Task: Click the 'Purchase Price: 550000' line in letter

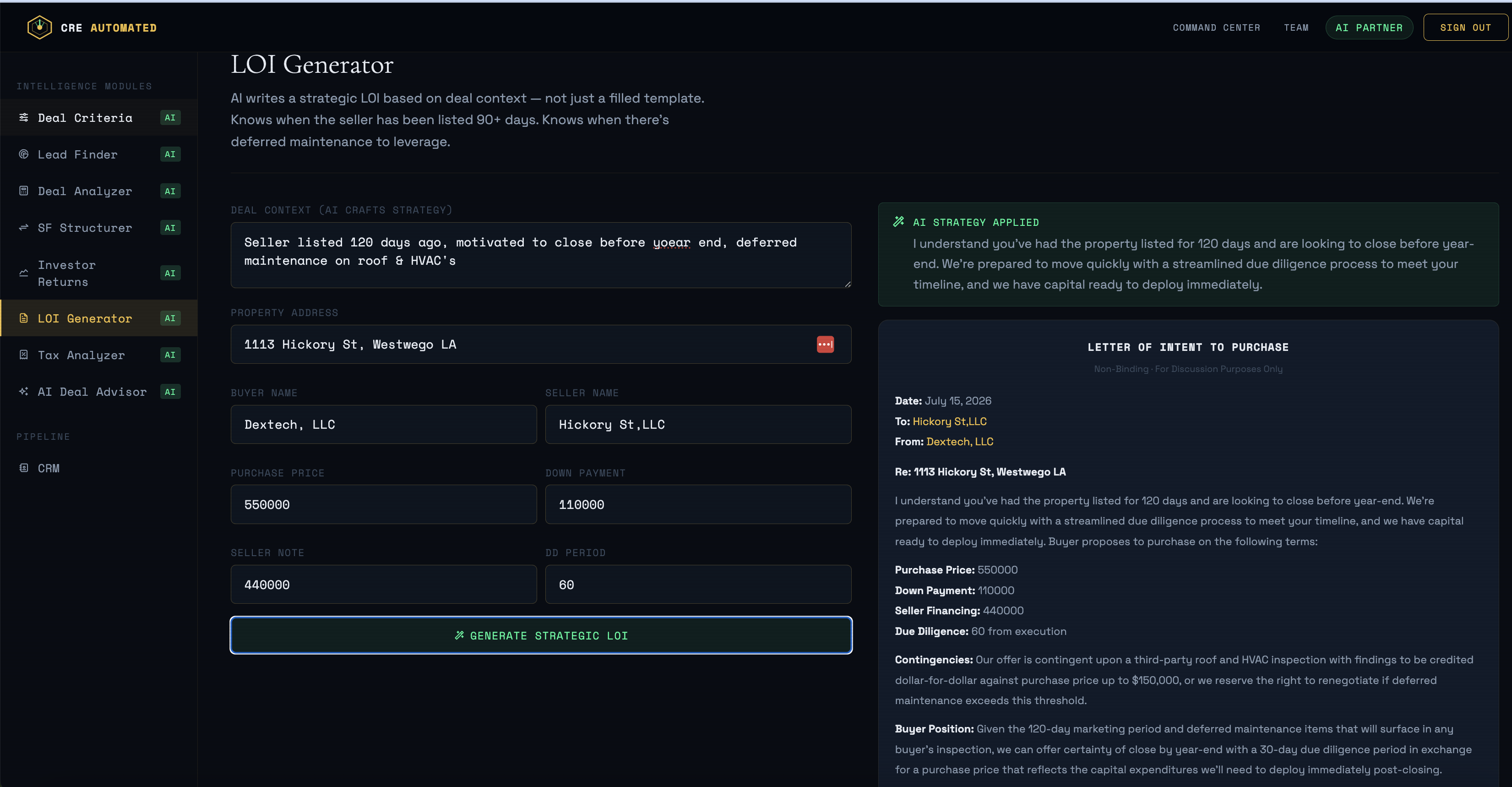Action: (x=956, y=570)
